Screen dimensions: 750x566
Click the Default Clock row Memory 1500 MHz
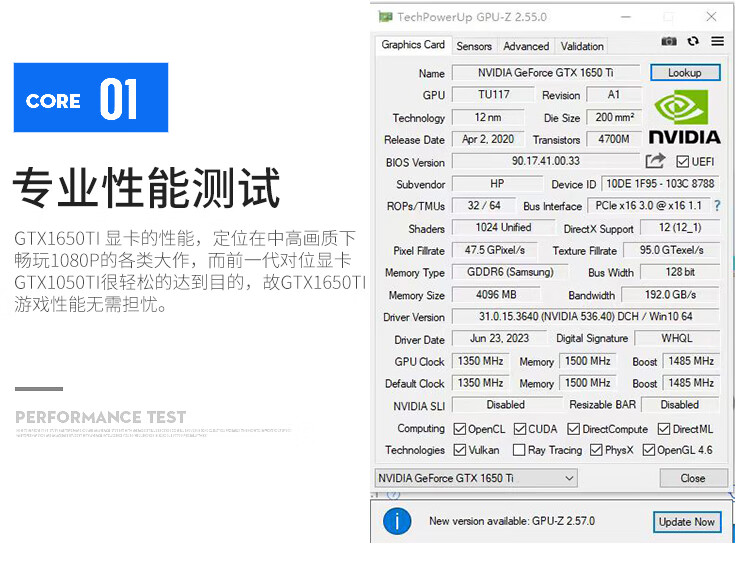point(587,383)
